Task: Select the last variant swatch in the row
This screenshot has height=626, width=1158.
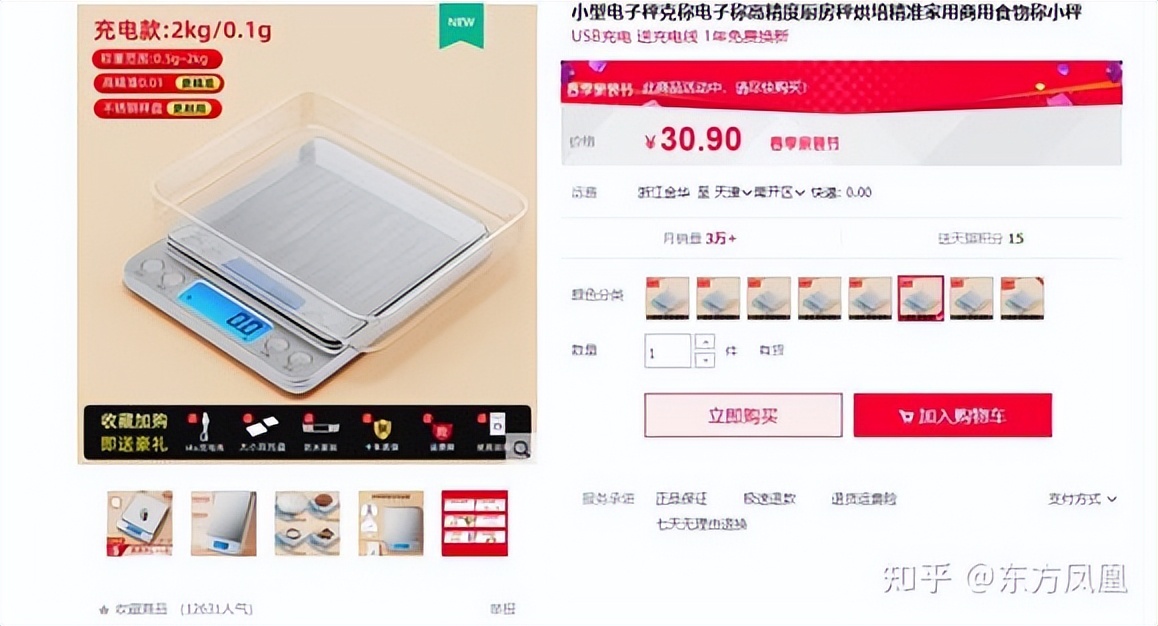Action: [x=1022, y=298]
